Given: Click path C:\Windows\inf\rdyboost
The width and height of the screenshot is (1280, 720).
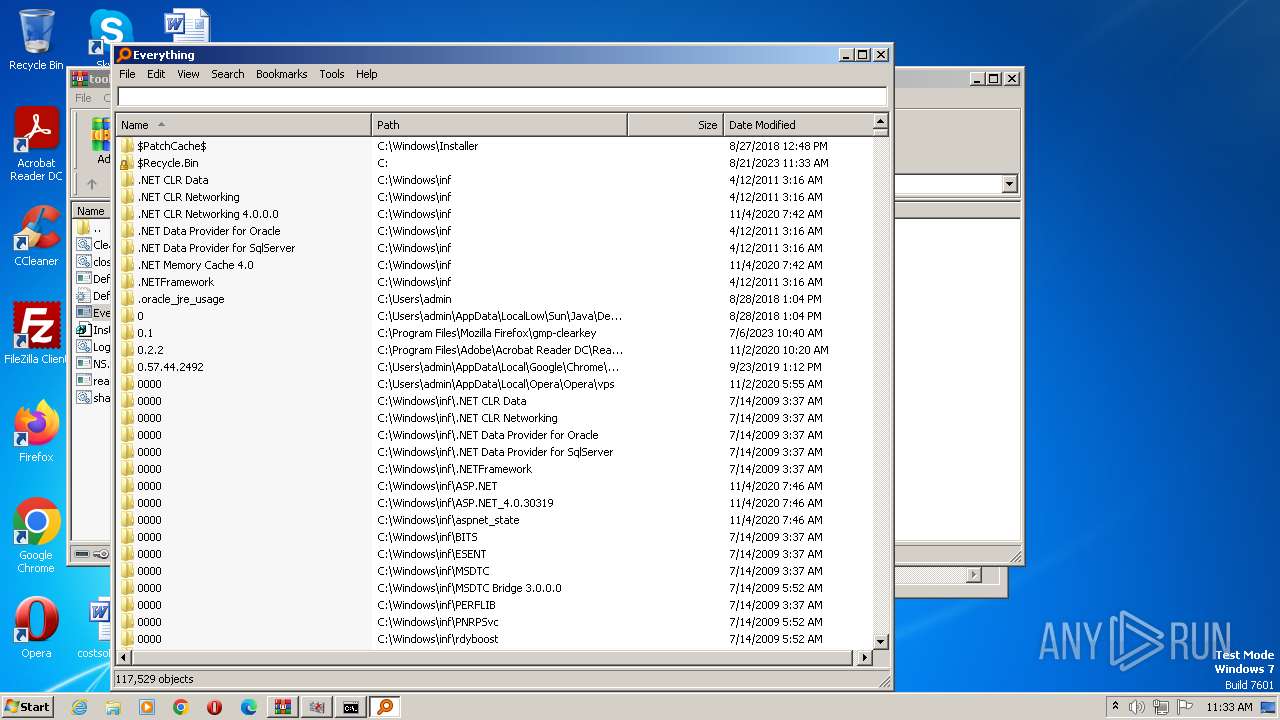Looking at the screenshot, I should 437,639.
